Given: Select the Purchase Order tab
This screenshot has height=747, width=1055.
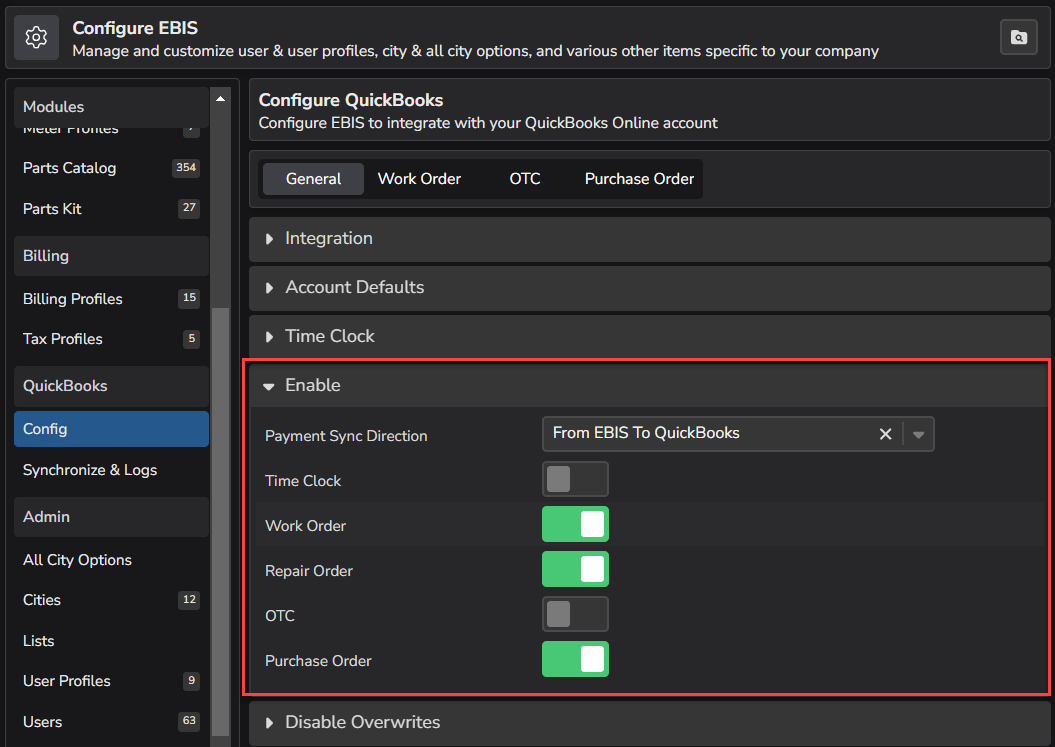Looking at the screenshot, I should click(639, 178).
